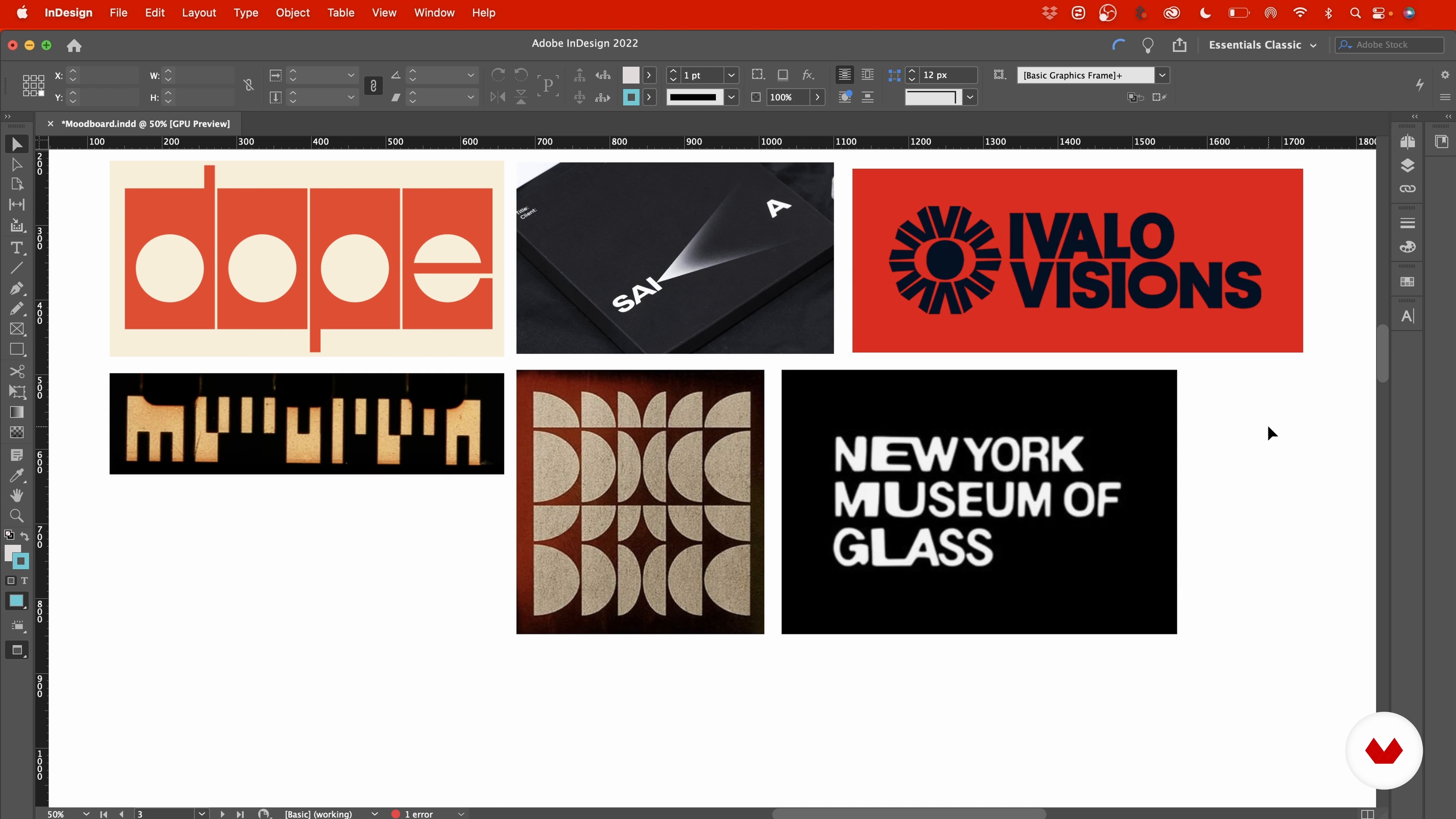Select the Free Transform tool
This screenshot has width=1456, height=819.
click(x=17, y=392)
